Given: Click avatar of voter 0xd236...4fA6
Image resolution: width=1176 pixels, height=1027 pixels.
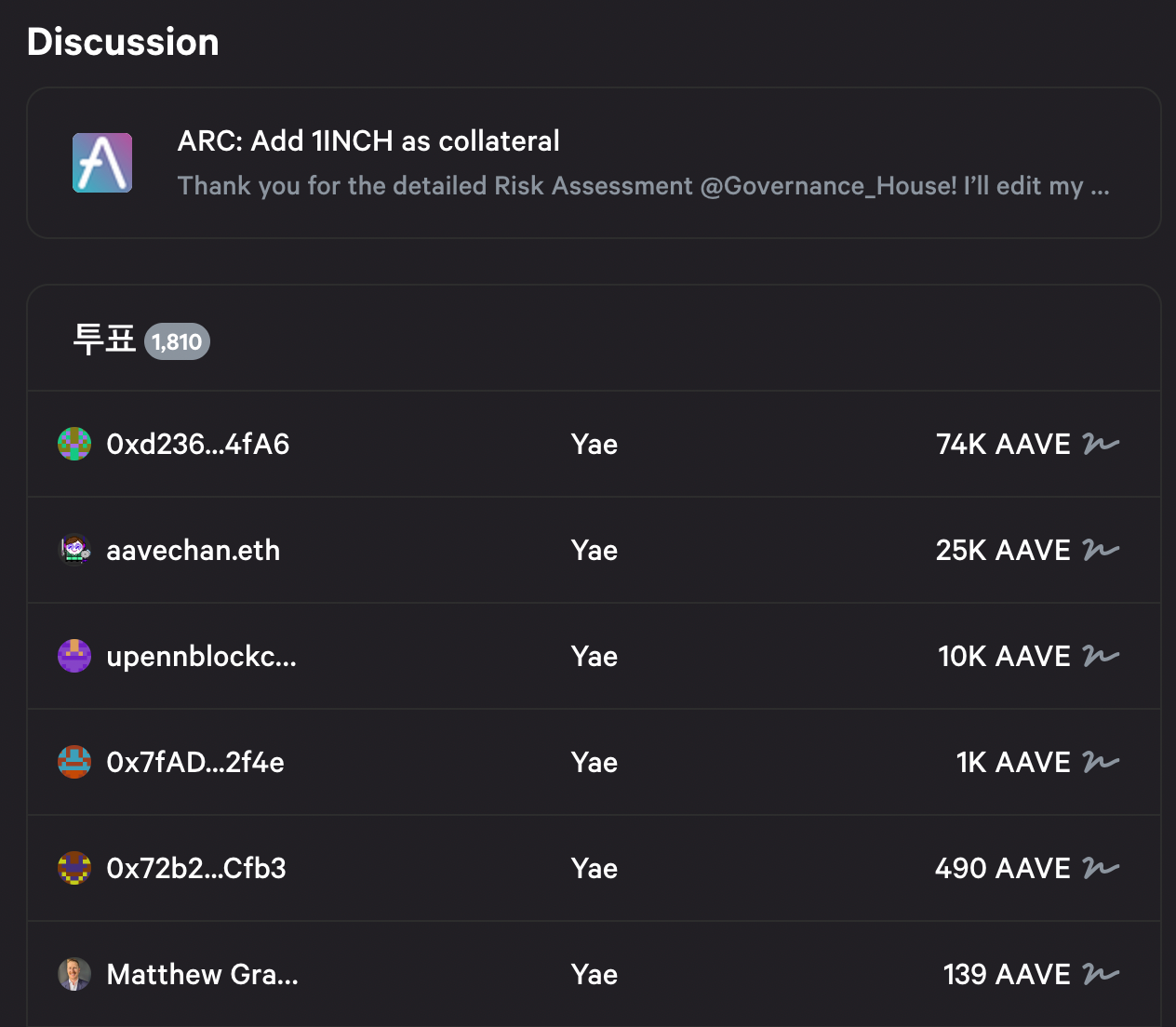Looking at the screenshot, I should coord(74,445).
